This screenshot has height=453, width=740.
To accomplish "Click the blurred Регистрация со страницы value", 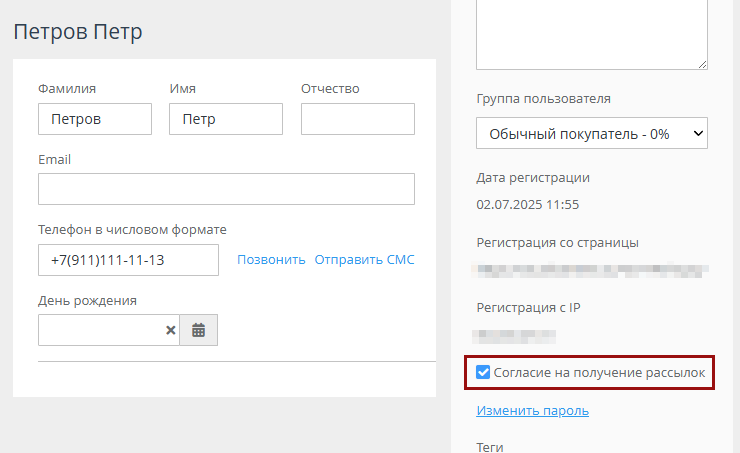I will pyautogui.click(x=592, y=269).
